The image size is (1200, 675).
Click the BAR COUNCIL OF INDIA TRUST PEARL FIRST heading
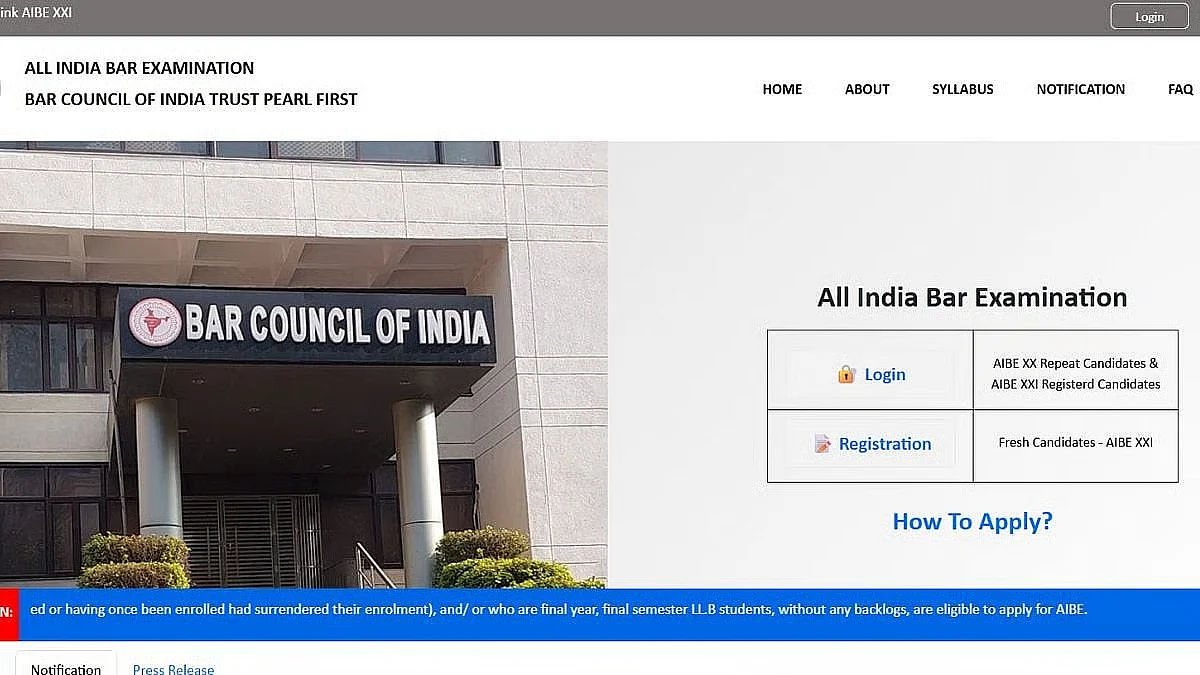(x=191, y=99)
